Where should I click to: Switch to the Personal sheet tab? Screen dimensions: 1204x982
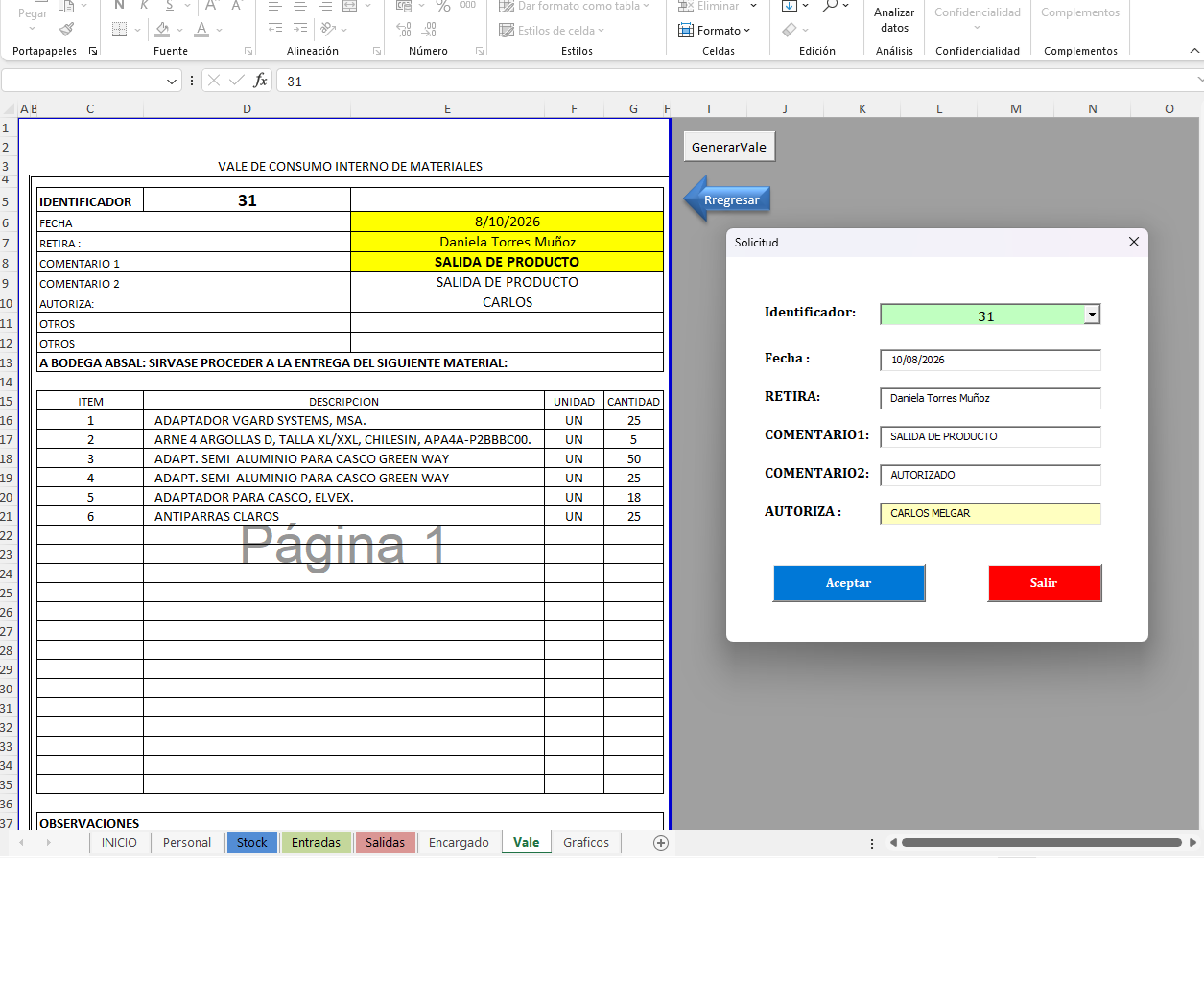[187, 843]
